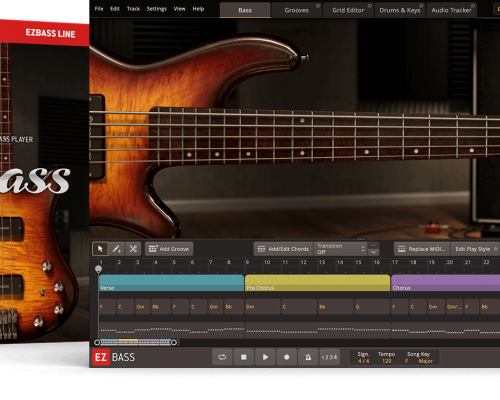Viewport: 500px width, 400px height.
Task: Open the Transition dropdown
Action: pos(340,249)
